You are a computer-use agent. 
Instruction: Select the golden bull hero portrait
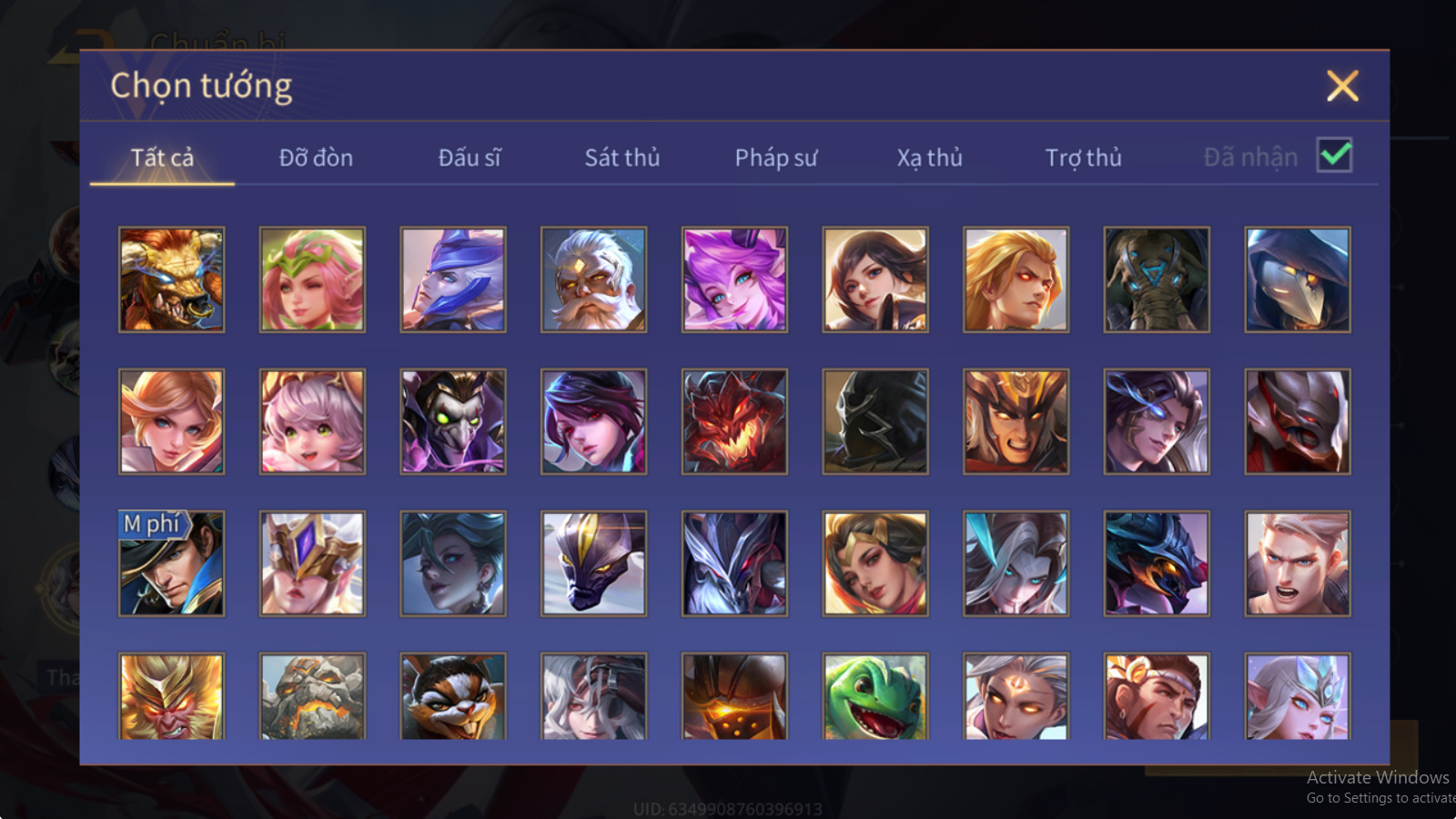point(171,279)
